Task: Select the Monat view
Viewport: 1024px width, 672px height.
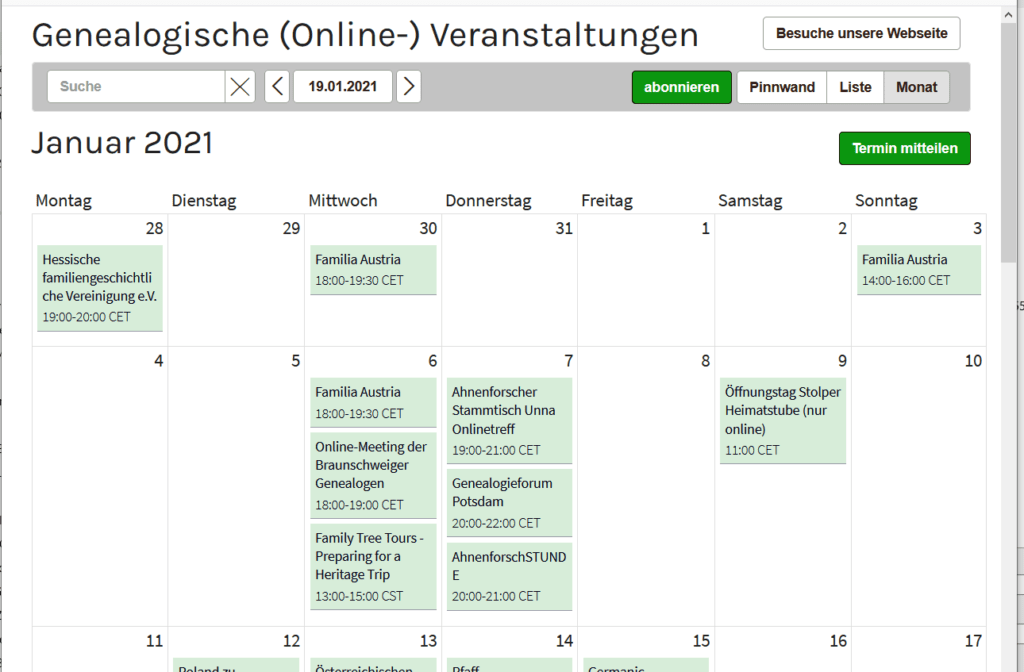Action: [x=916, y=88]
